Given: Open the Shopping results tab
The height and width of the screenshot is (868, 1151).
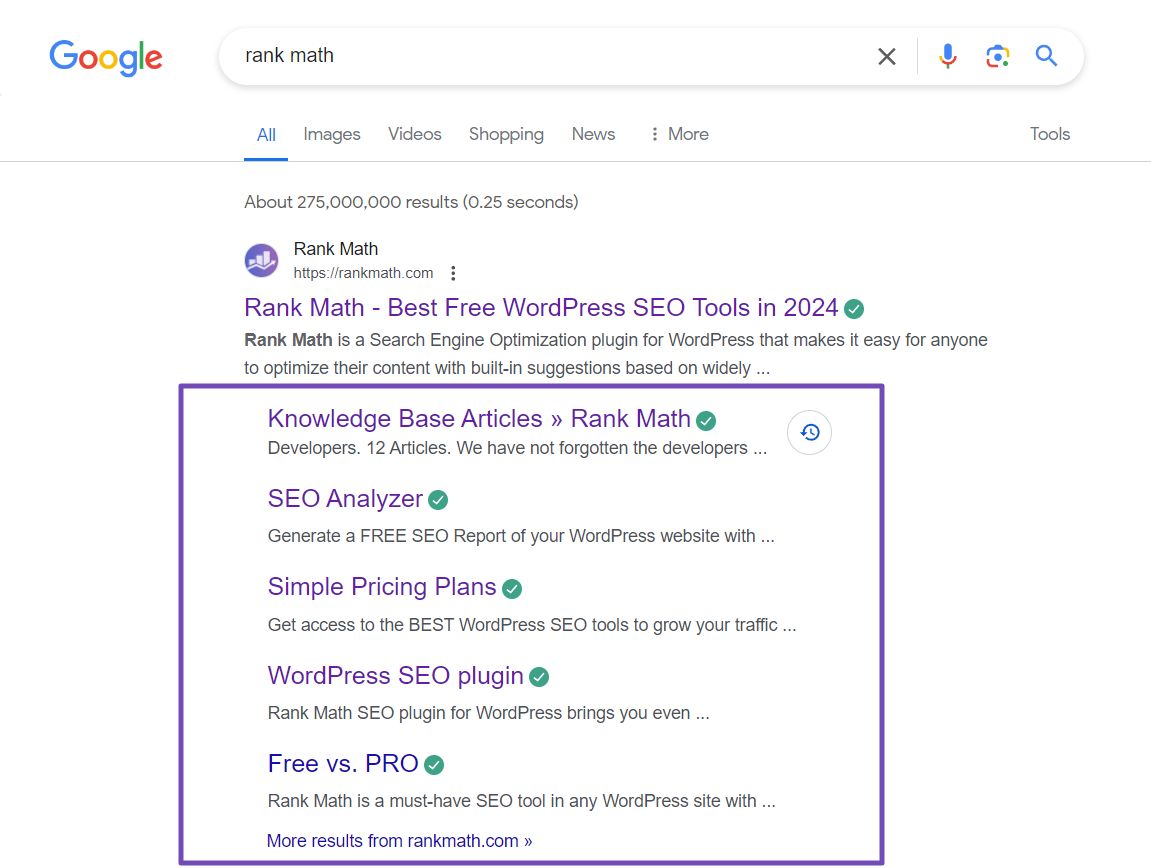Looking at the screenshot, I should click(x=506, y=133).
